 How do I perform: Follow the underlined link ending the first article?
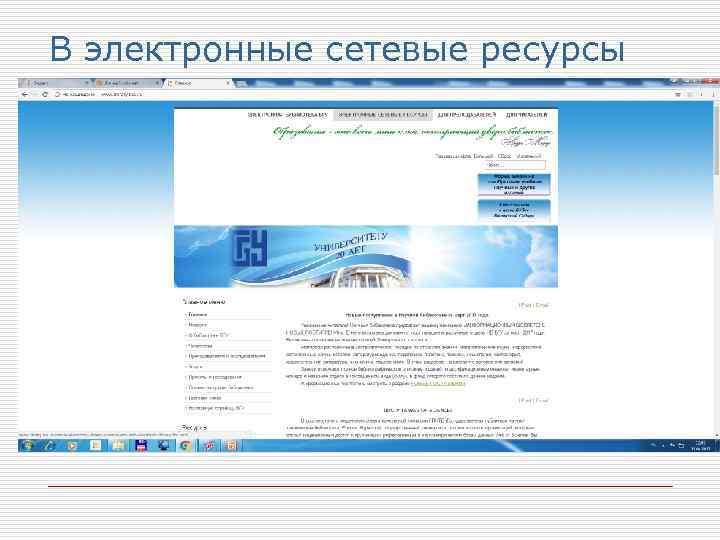pos(438,383)
